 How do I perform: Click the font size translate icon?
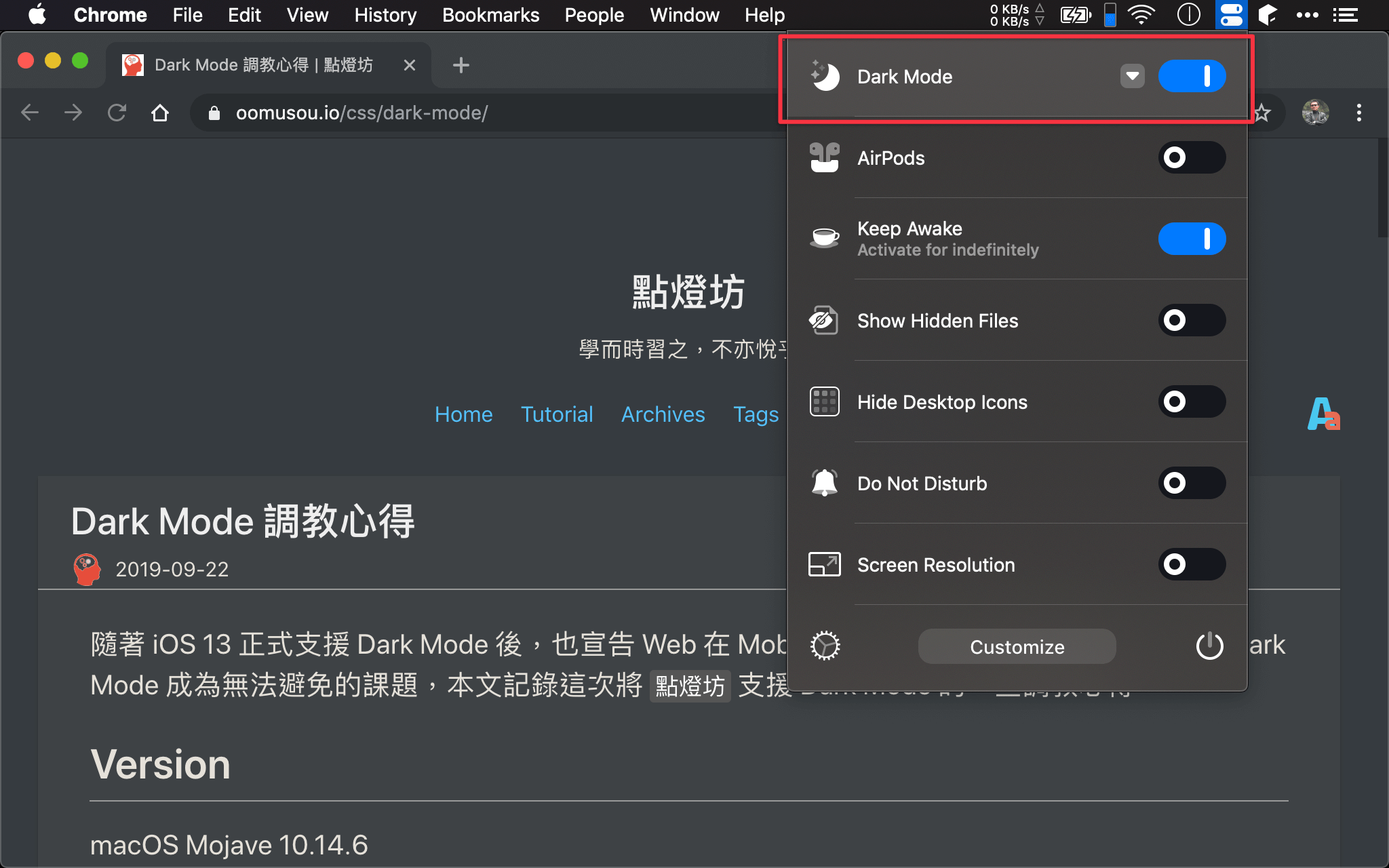tap(1323, 414)
